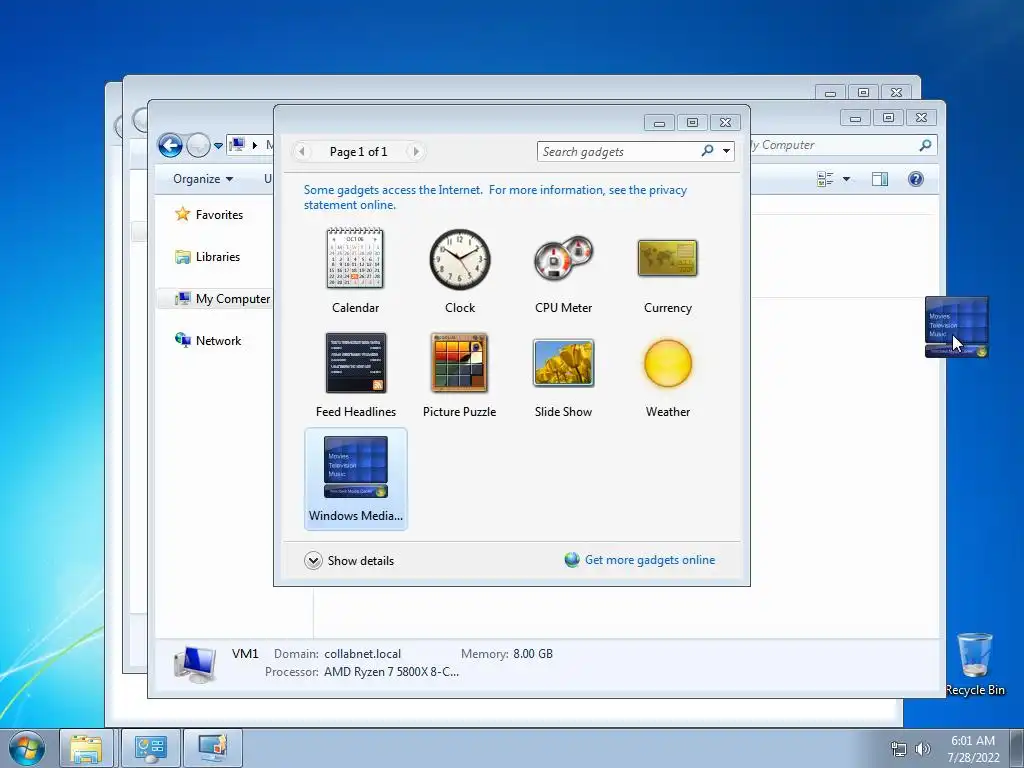Minimize the gadget gallery window
1024x768 pixels.
coord(660,123)
